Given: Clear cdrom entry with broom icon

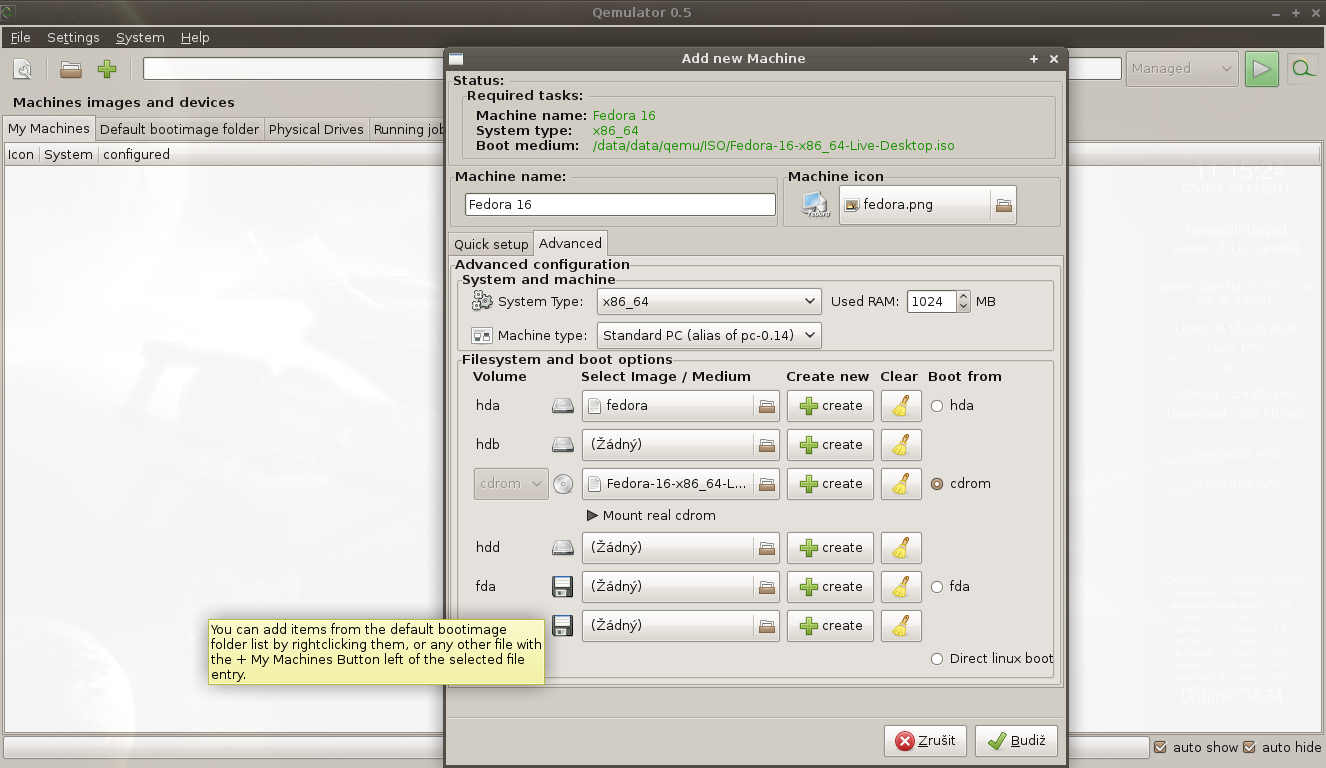Looking at the screenshot, I should point(901,484).
